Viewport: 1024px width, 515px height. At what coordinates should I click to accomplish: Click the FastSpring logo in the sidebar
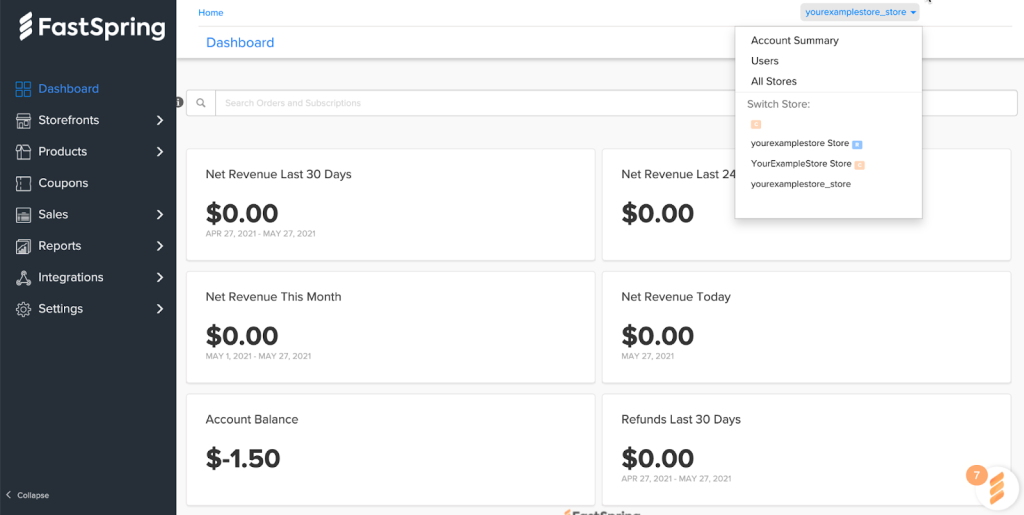pos(92,27)
